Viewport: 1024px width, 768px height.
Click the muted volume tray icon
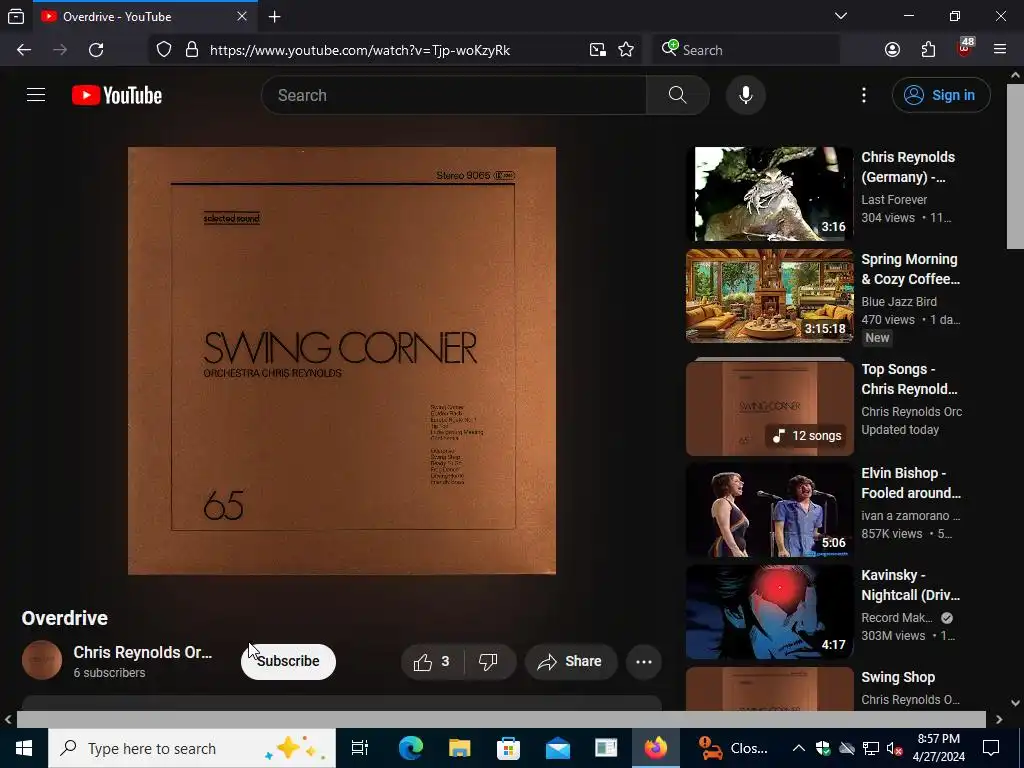pos(894,748)
